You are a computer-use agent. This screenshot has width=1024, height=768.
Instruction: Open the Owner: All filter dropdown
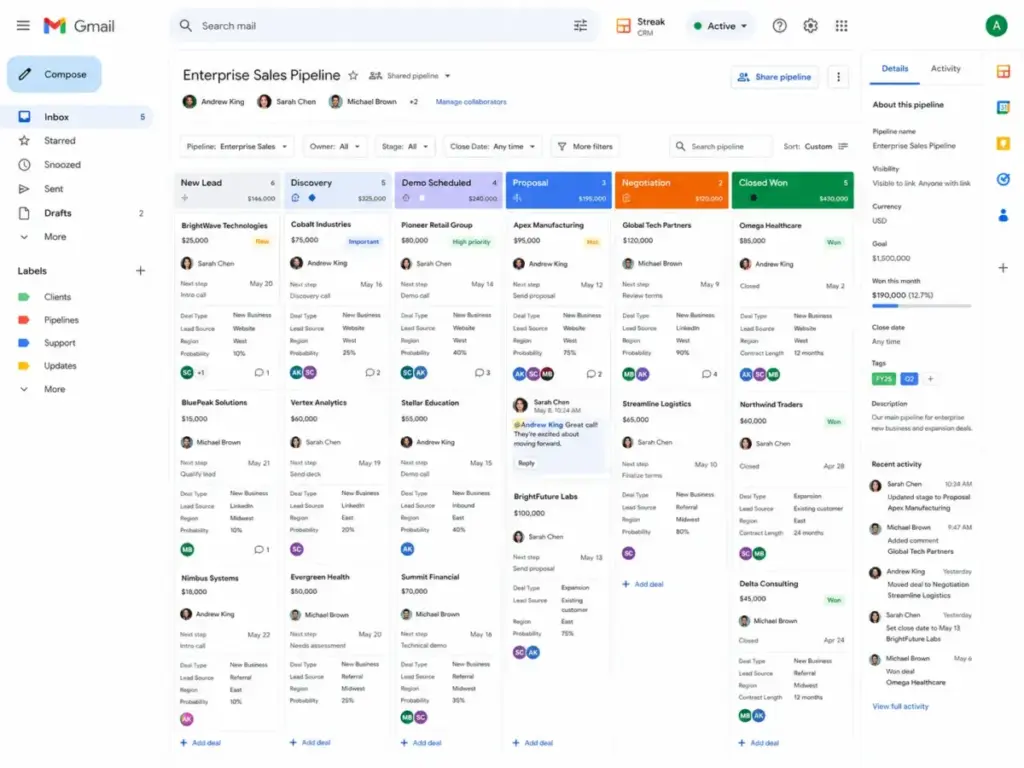click(335, 146)
